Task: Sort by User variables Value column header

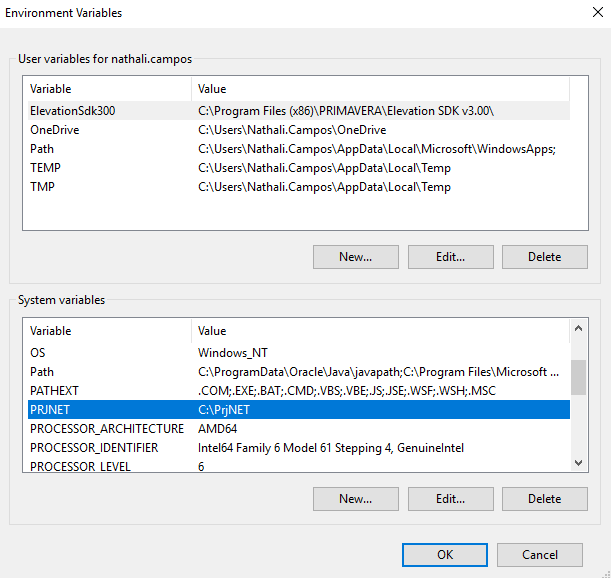Action: 380,89
